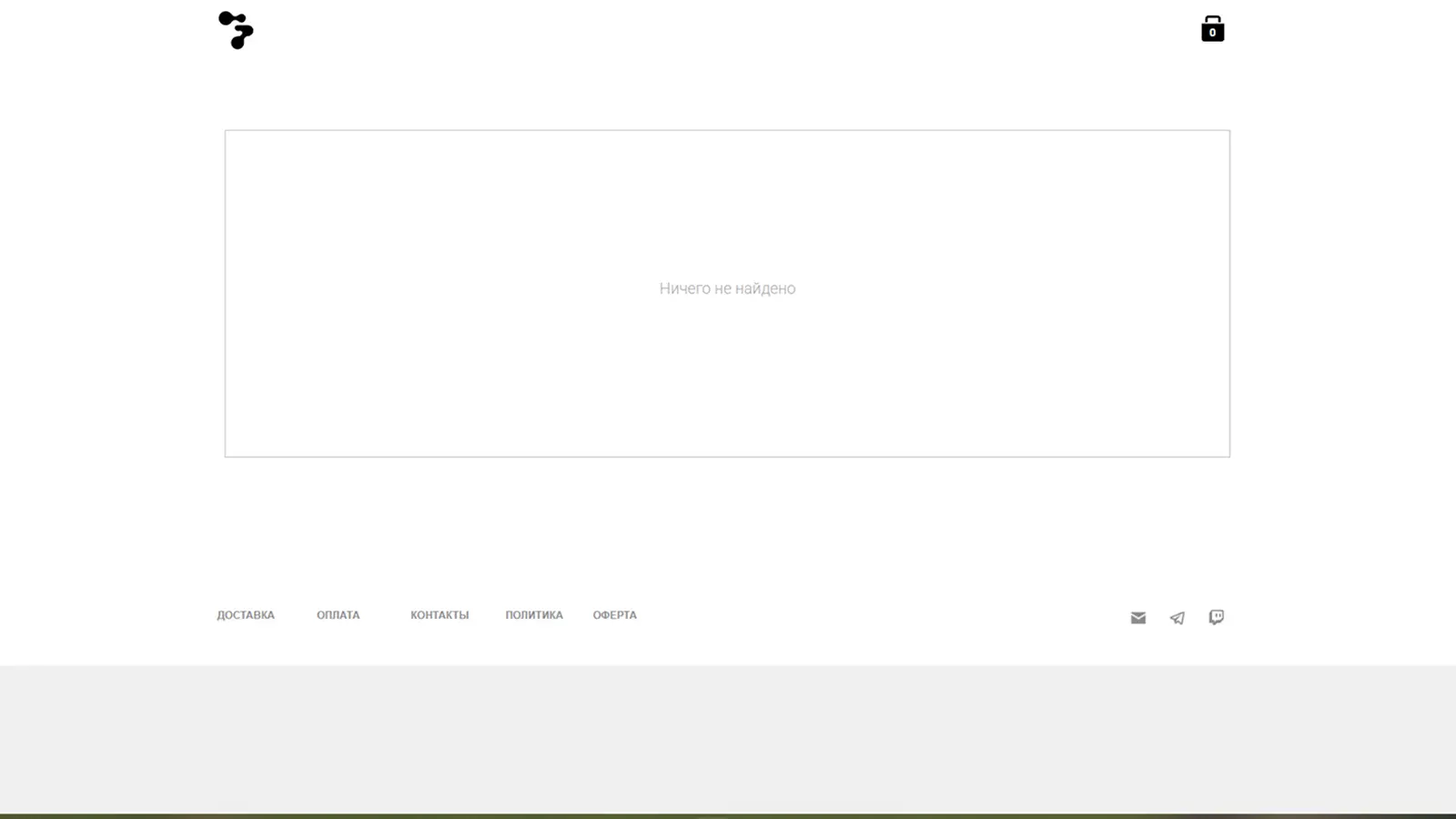The height and width of the screenshot is (819, 1456).
Task: Select the delivery information link ДОСТАВКА
Action: tap(246, 615)
